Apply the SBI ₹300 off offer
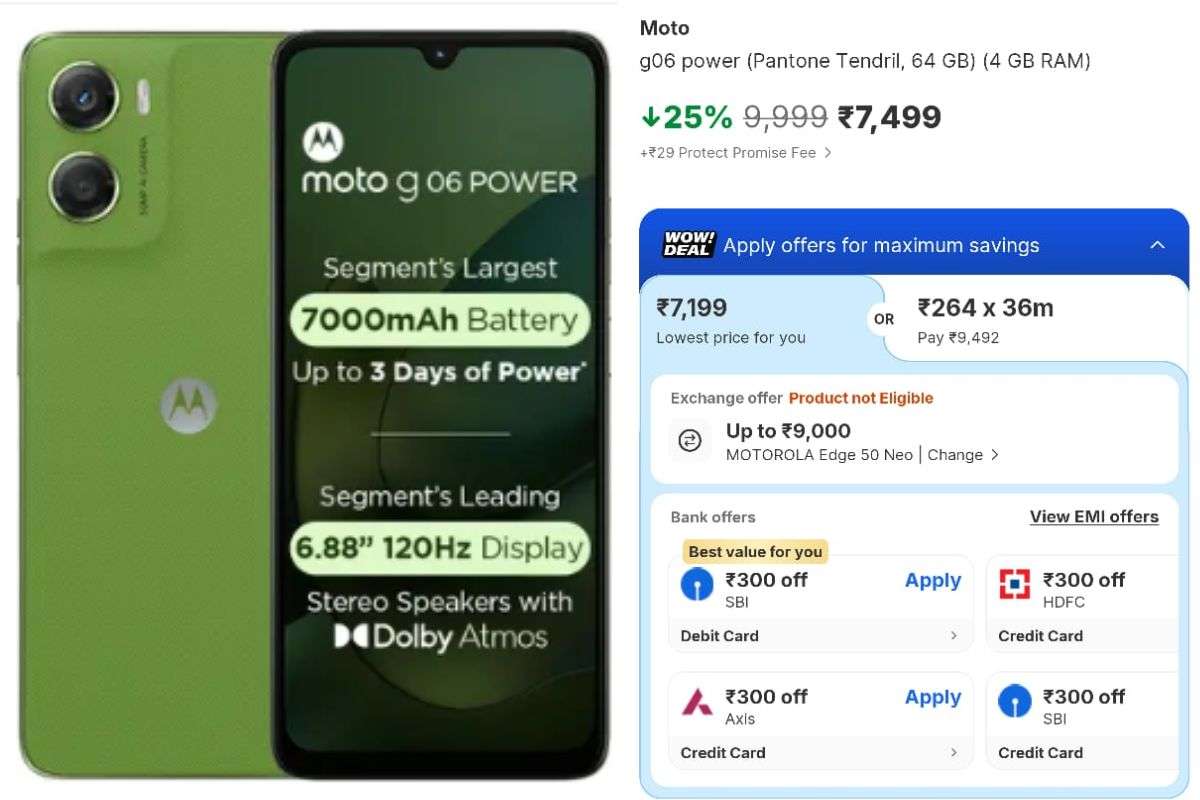Viewport: 1200px width, 800px height. pyautogui.click(x=932, y=580)
